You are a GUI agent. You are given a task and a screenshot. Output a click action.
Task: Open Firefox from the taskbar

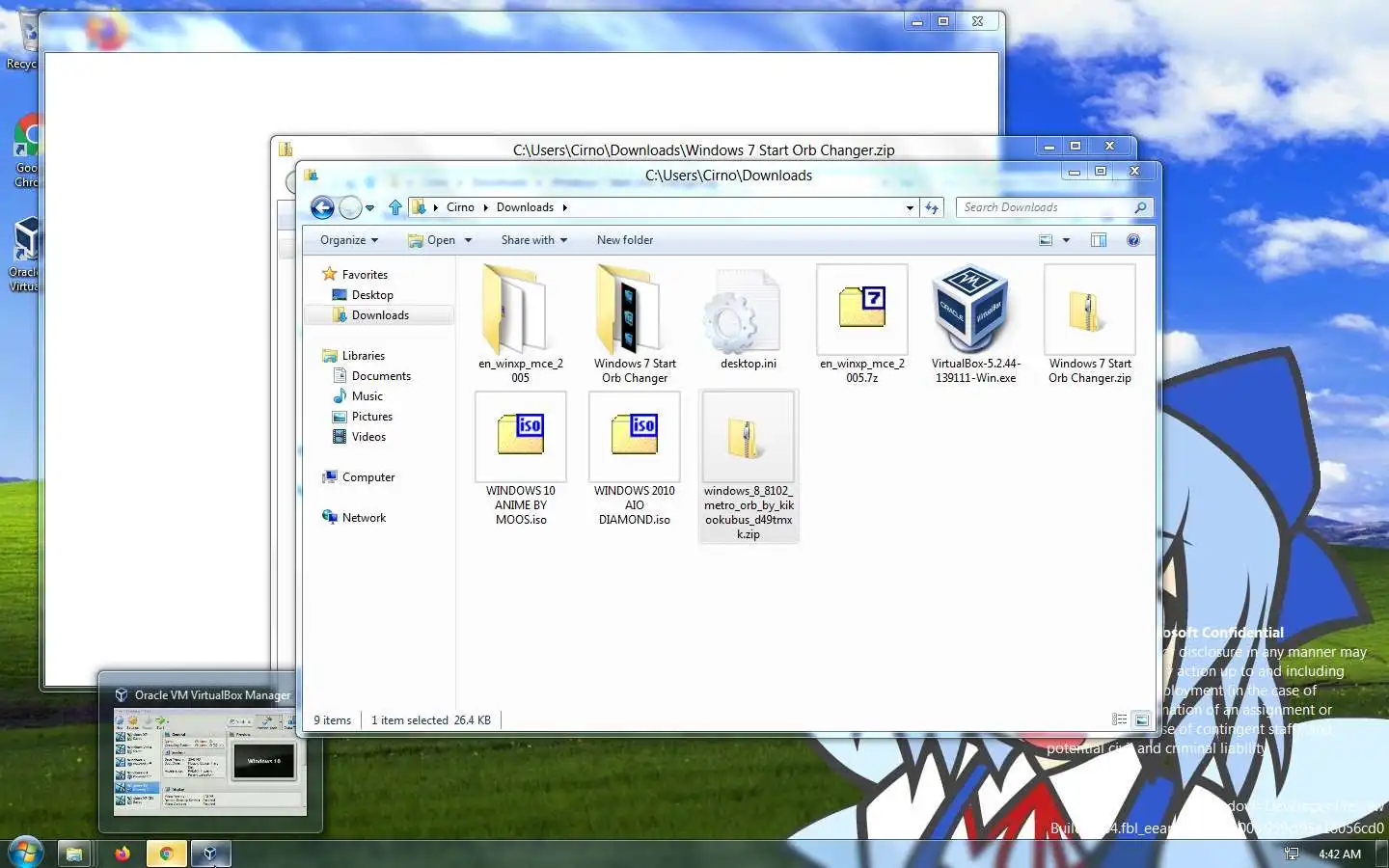122,854
